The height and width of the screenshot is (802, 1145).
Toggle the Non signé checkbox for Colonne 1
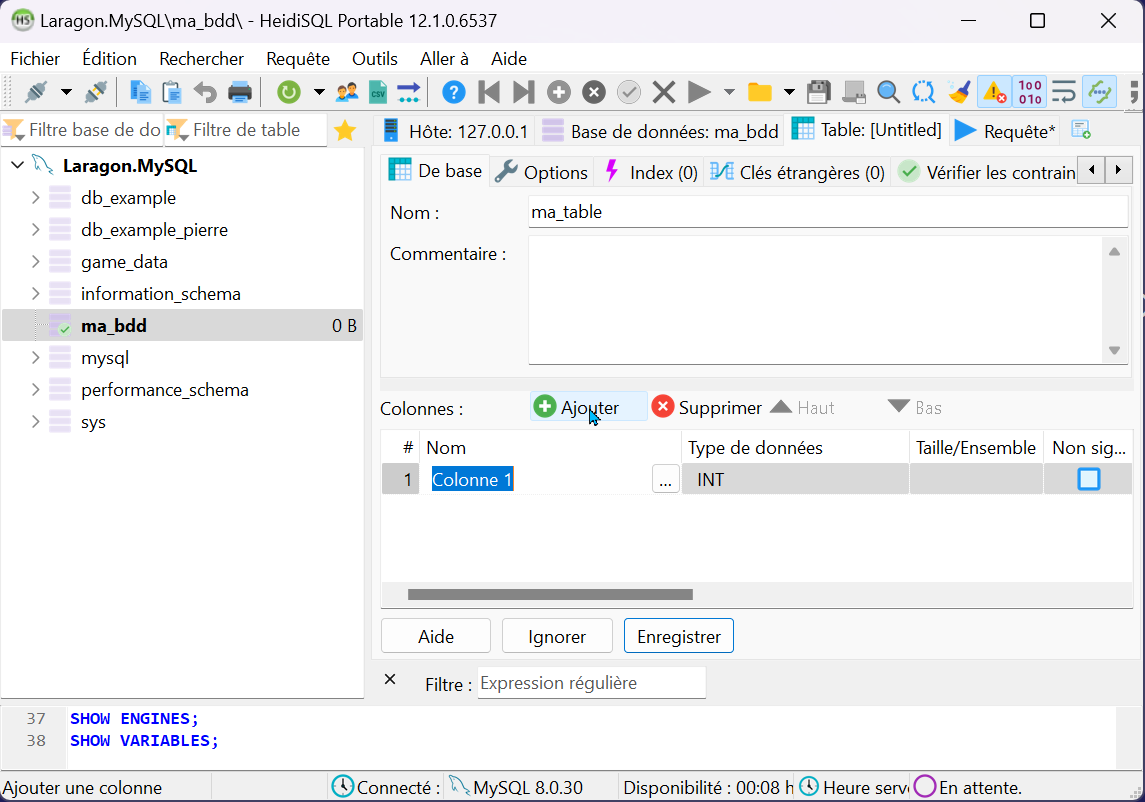click(1088, 480)
